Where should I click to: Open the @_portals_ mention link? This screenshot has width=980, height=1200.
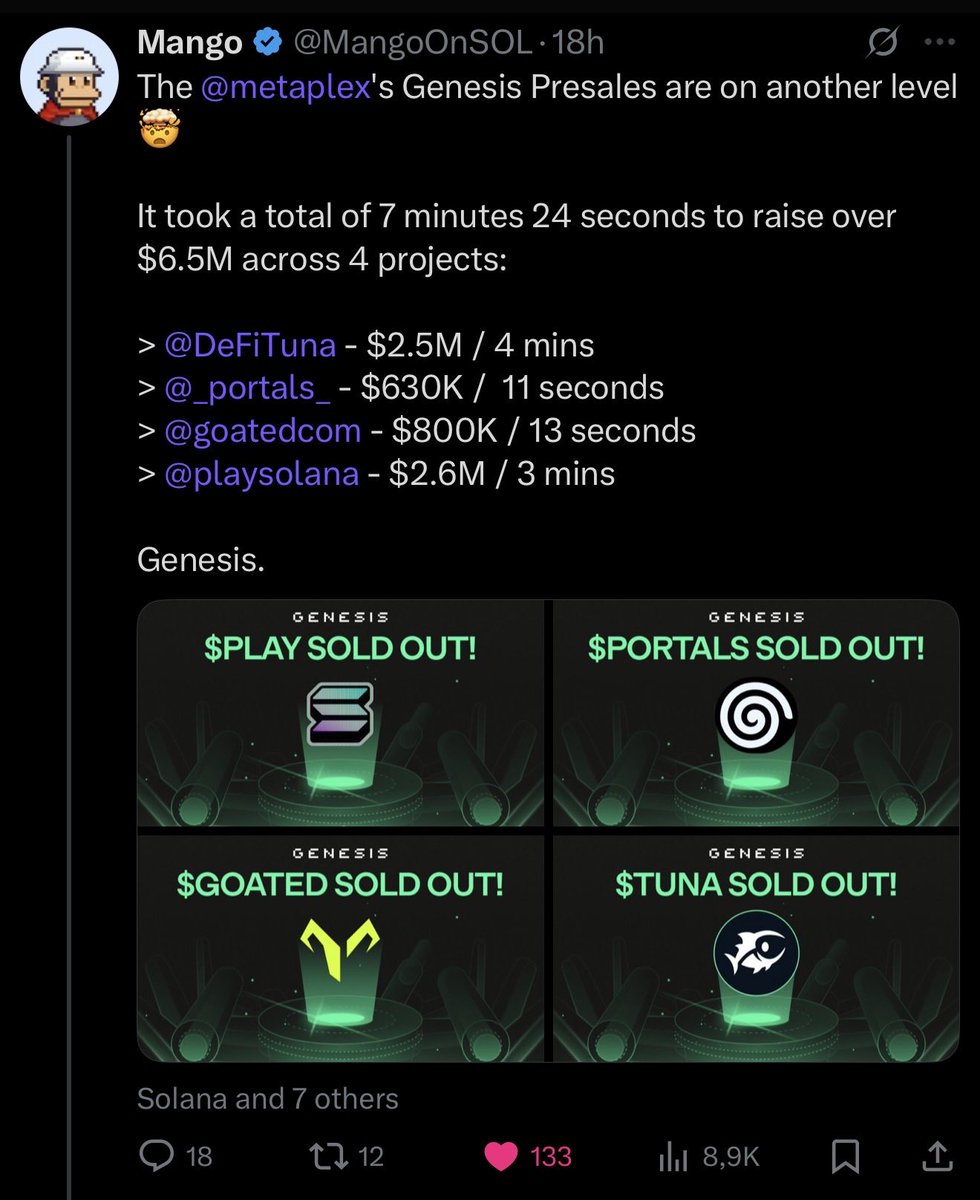pyautogui.click(x=245, y=388)
